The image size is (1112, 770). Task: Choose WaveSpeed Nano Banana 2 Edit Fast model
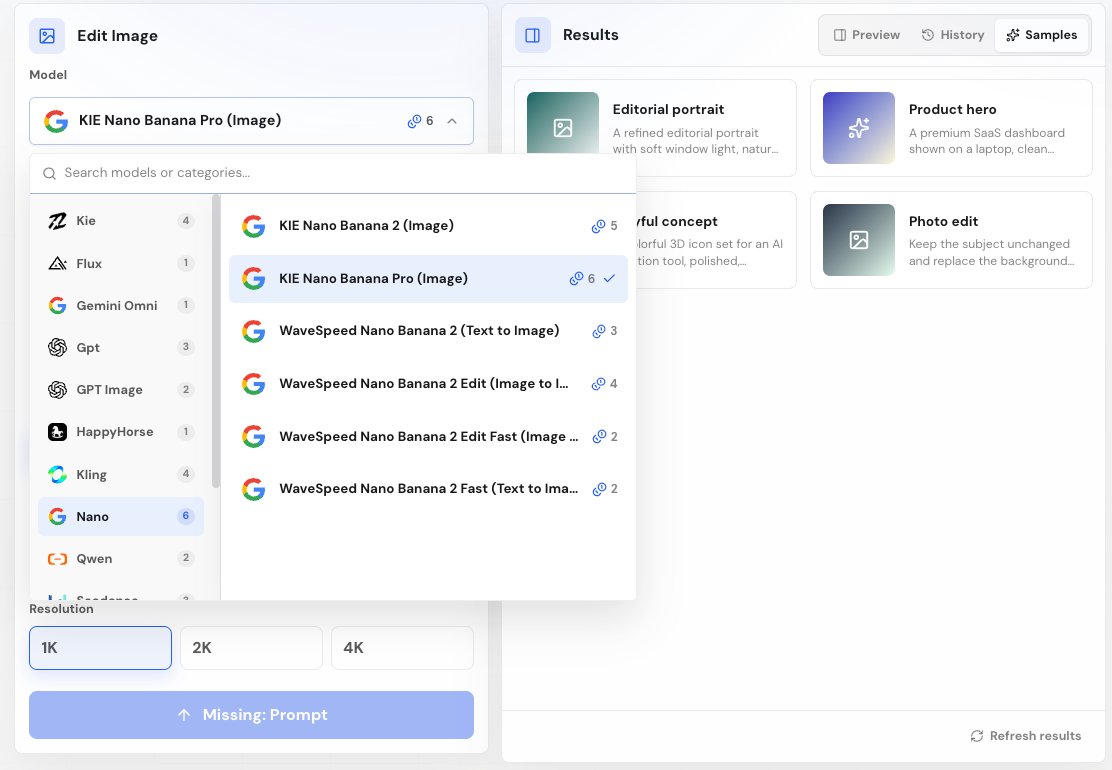point(428,437)
